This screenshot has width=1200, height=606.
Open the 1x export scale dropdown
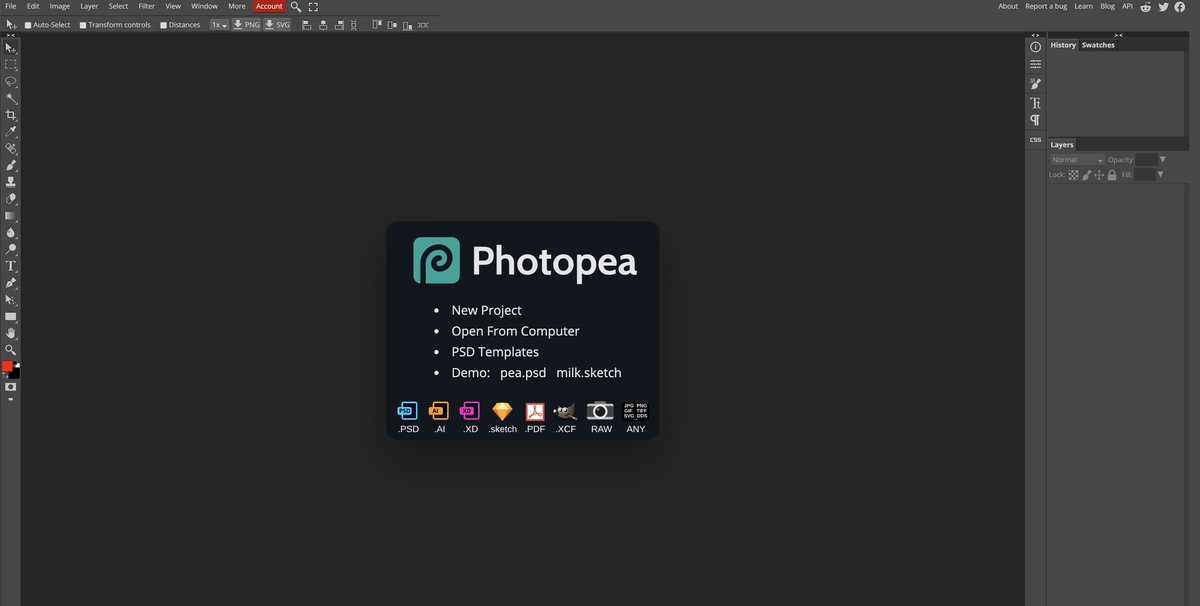(219, 25)
